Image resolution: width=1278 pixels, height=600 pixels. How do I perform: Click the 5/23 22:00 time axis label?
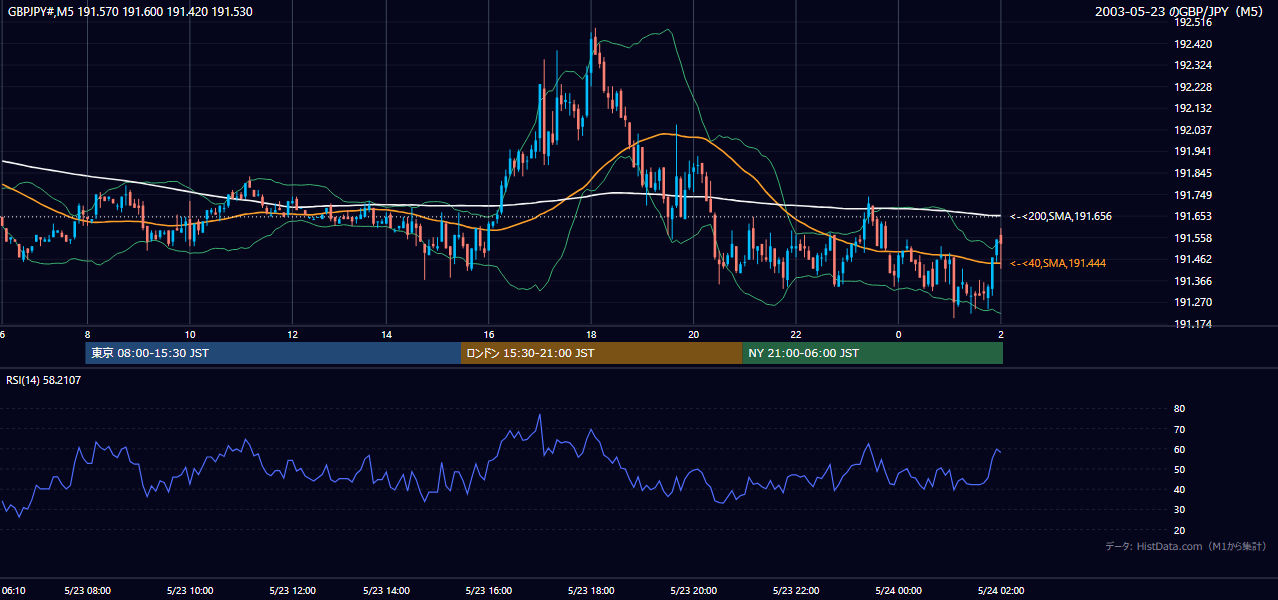tap(796, 591)
